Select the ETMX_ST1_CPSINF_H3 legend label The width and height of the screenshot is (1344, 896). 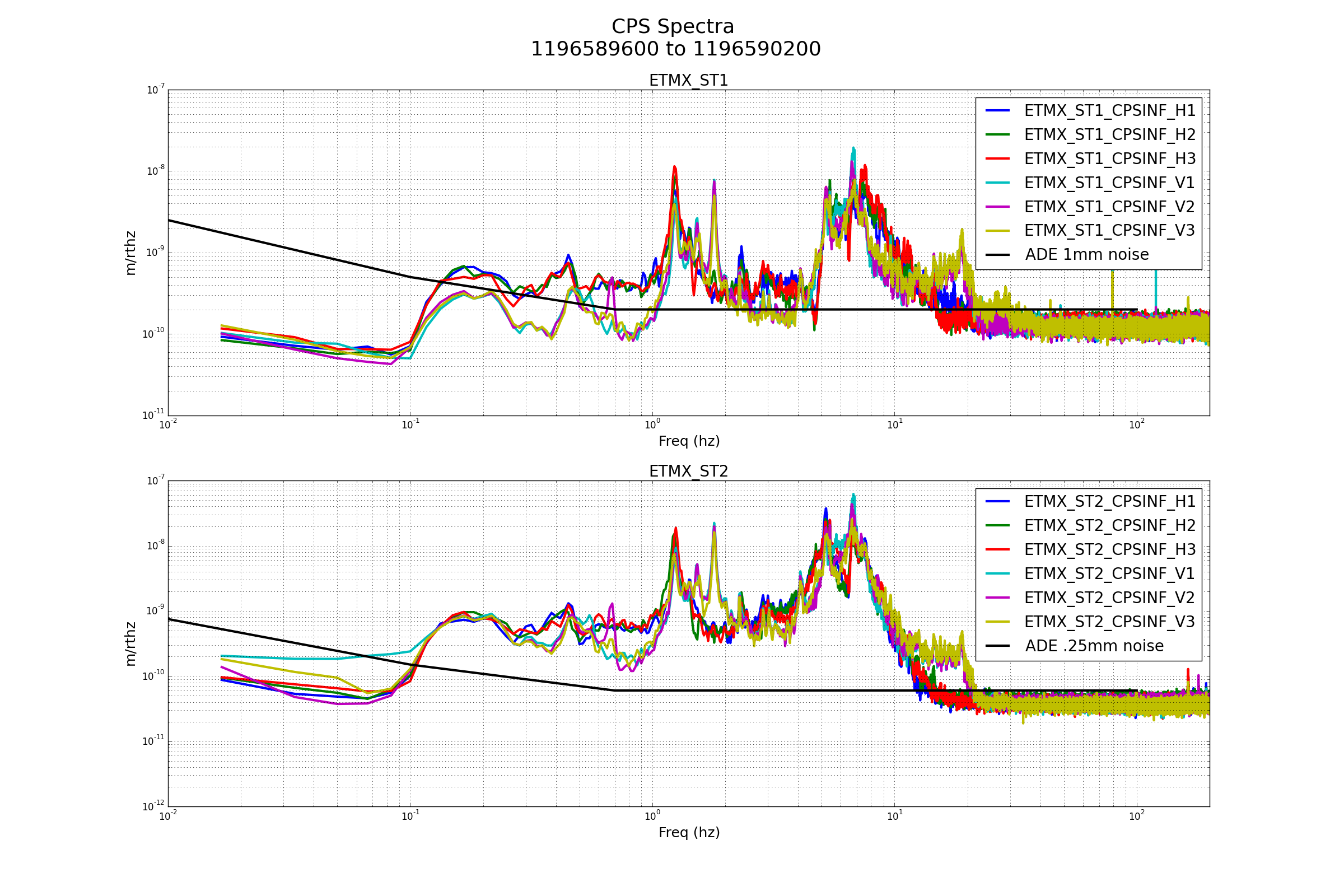[1109, 158]
